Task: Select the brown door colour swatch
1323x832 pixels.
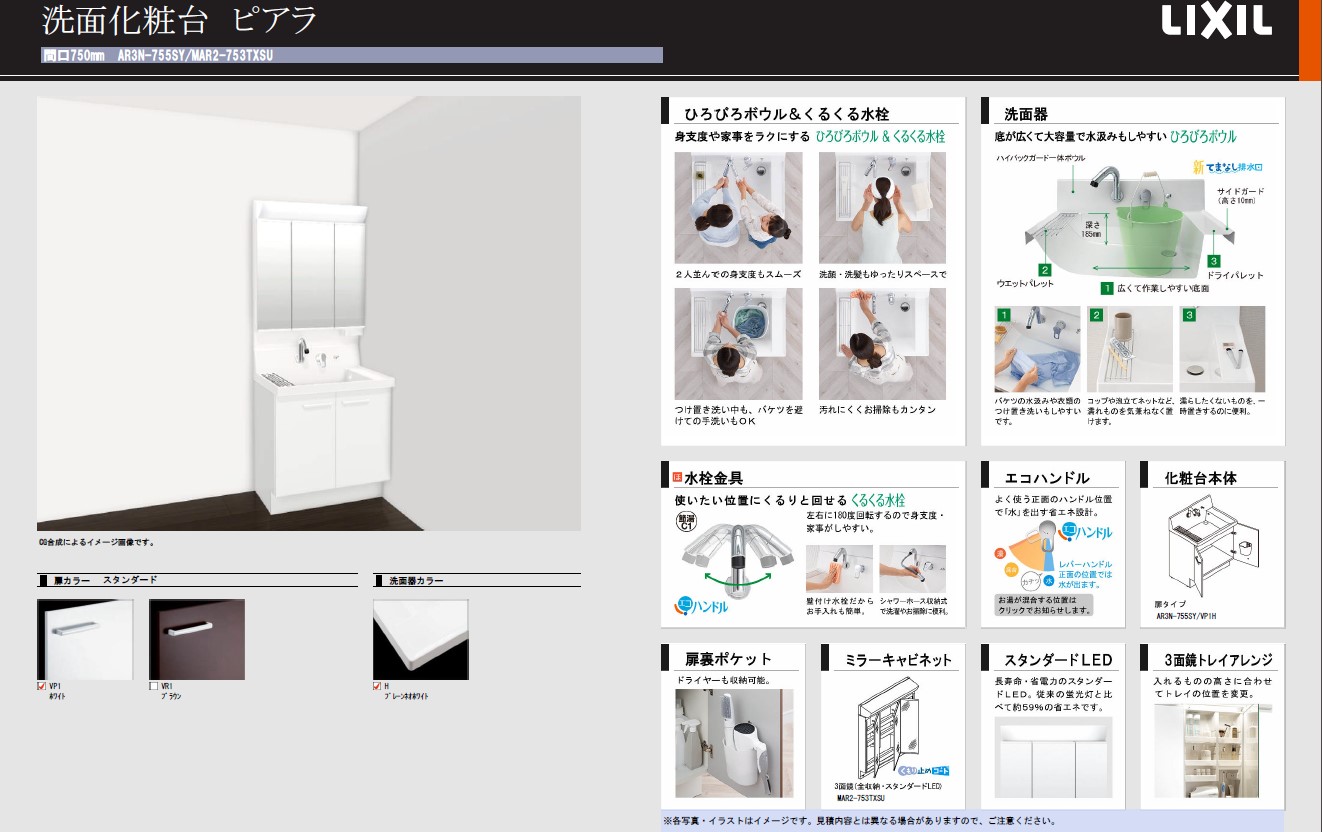Action: (197, 639)
